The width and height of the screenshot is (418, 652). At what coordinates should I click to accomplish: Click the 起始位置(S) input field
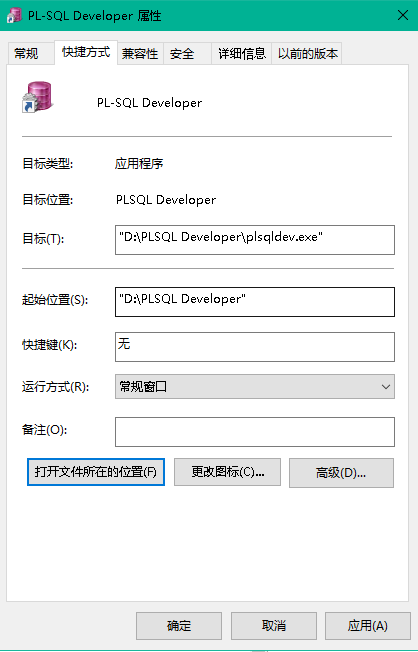[255, 302]
